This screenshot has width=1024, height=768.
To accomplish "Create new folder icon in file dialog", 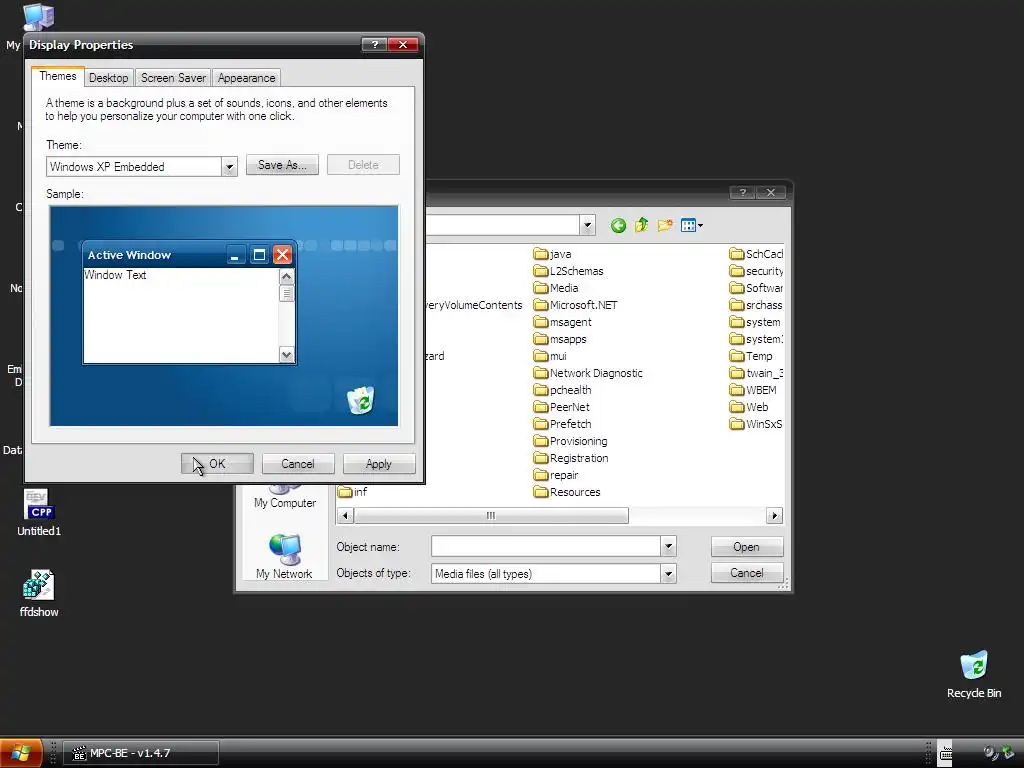I will [665, 225].
